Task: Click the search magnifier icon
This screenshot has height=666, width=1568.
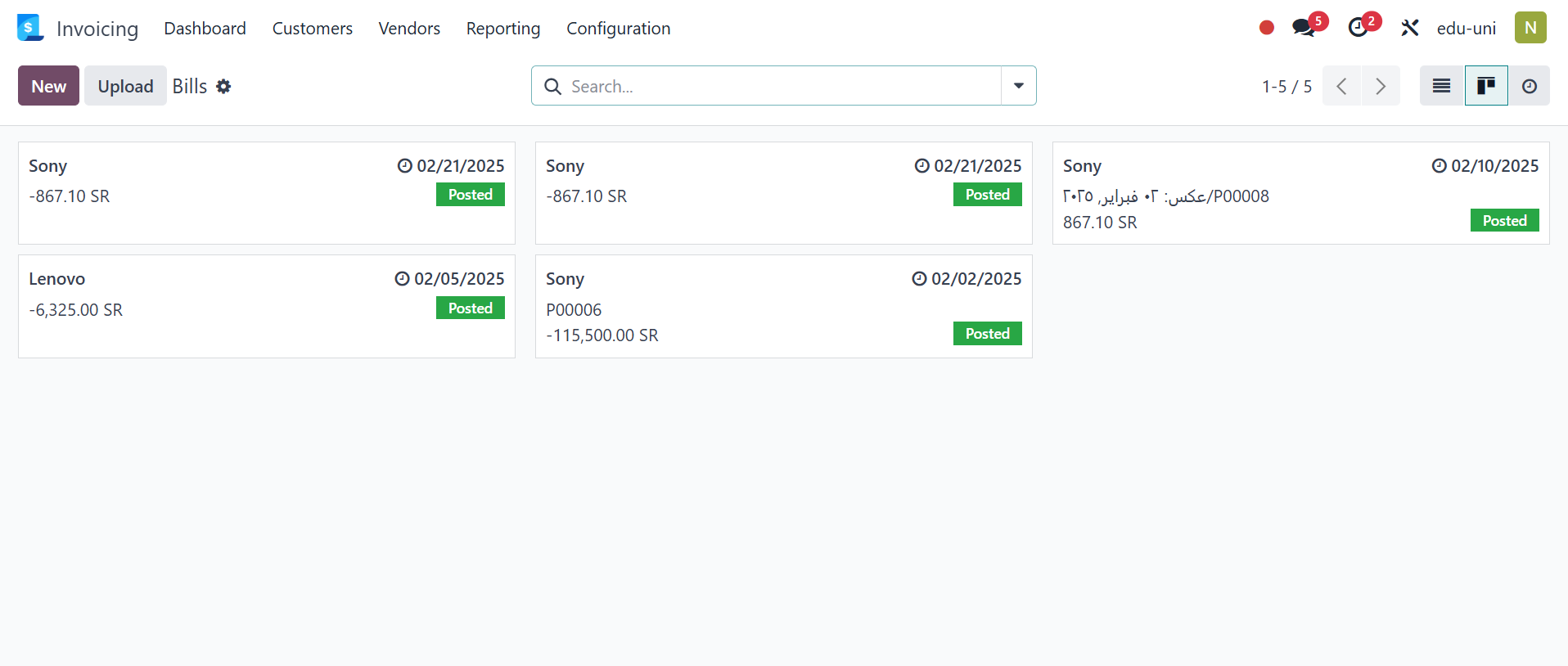Action: [x=553, y=86]
